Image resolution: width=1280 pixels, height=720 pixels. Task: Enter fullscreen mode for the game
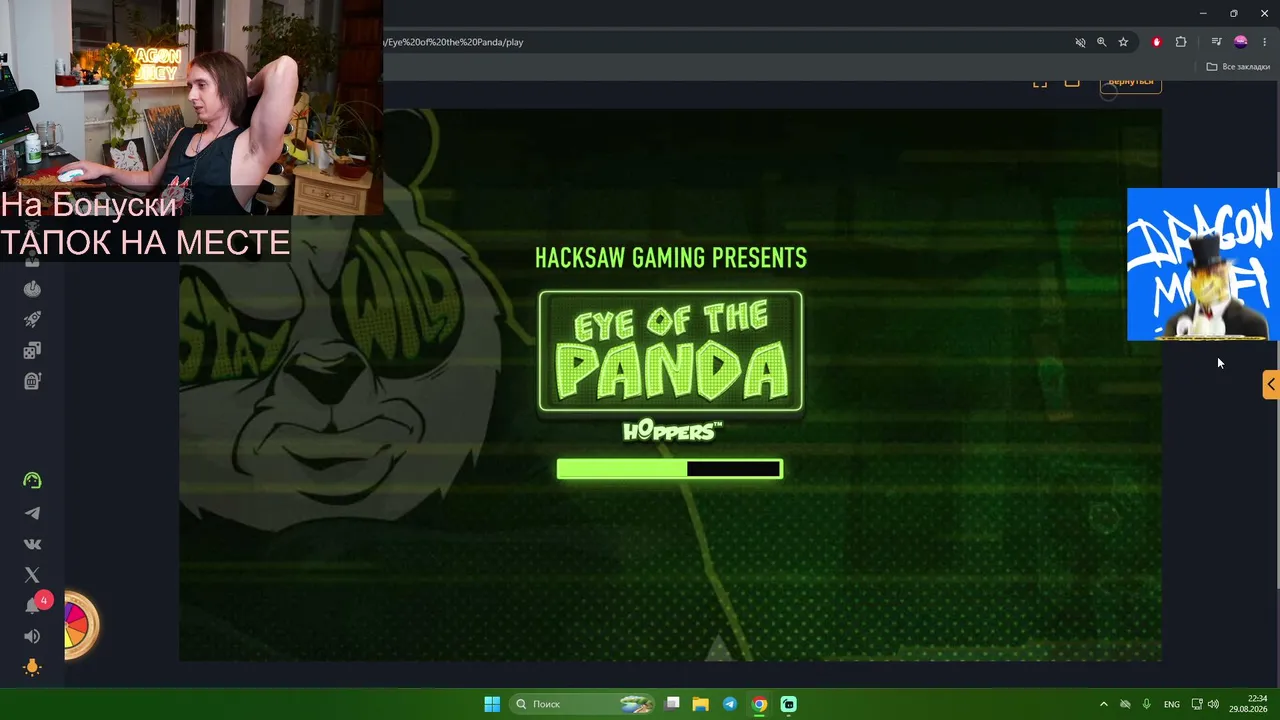[x=1040, y=82]
